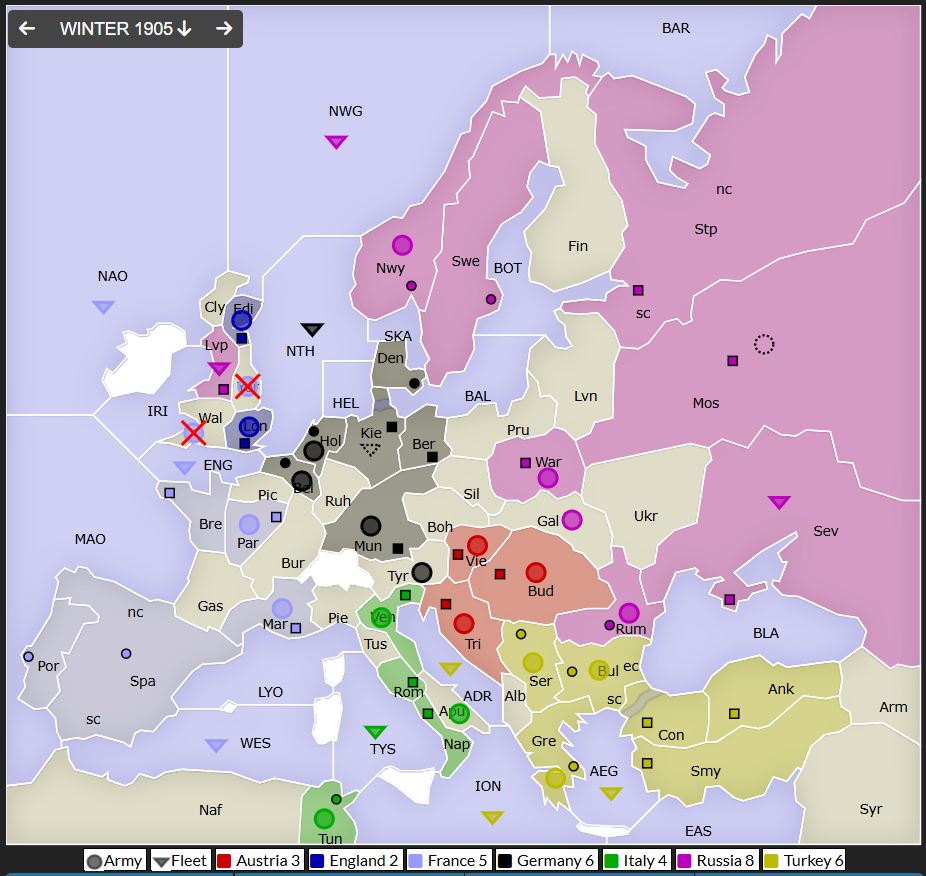Click the red X disband marker on Wales
Viewport: 926px width, 876px height.
(193, 433)
